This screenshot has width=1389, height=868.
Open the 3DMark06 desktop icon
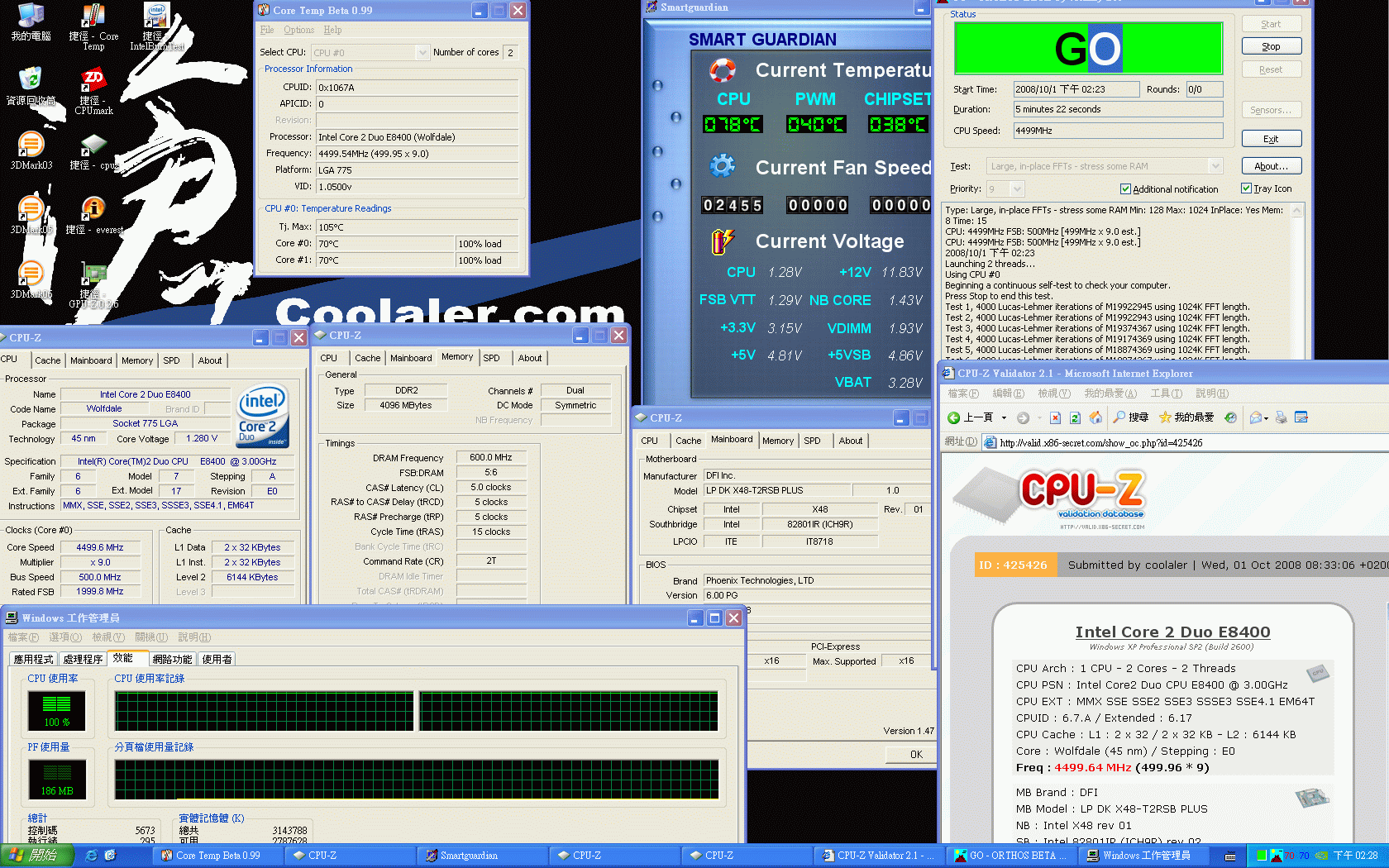click(31, 279)
